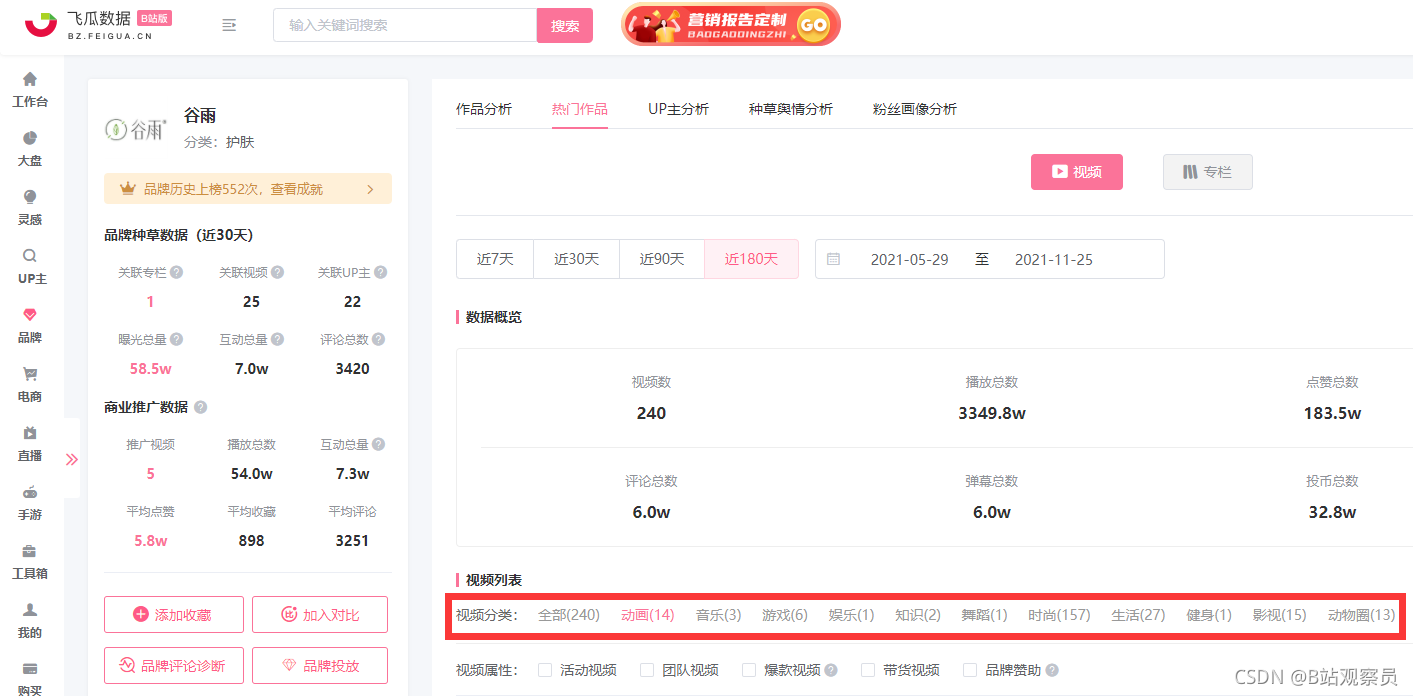
Task: Open the 营销报告定制 banner
Action: (x=731, y=24)
